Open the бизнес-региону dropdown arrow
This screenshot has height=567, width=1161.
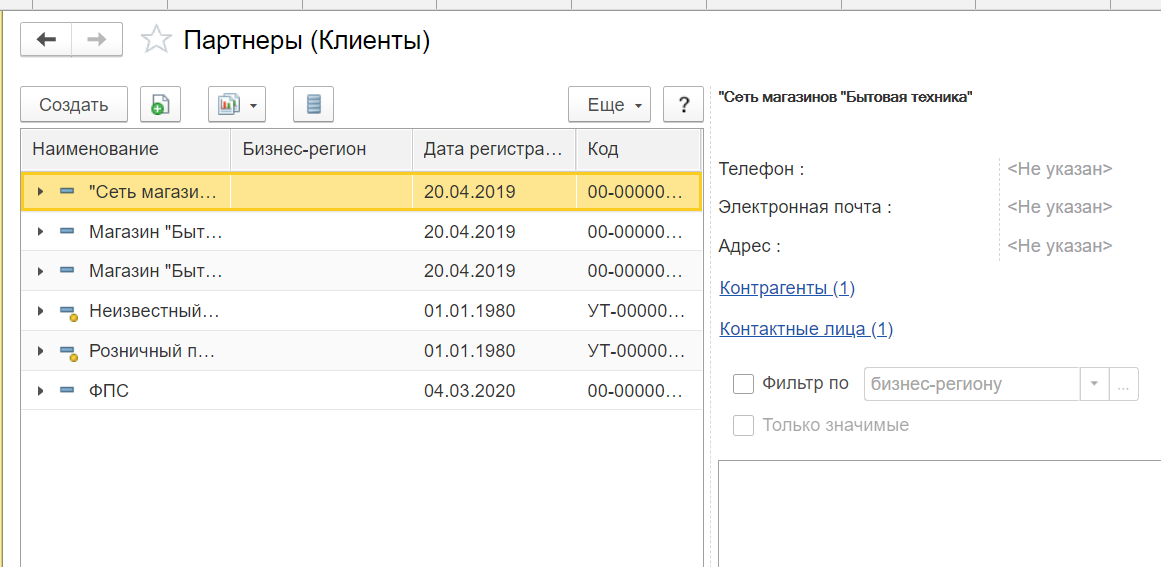tap(1094, 385)
